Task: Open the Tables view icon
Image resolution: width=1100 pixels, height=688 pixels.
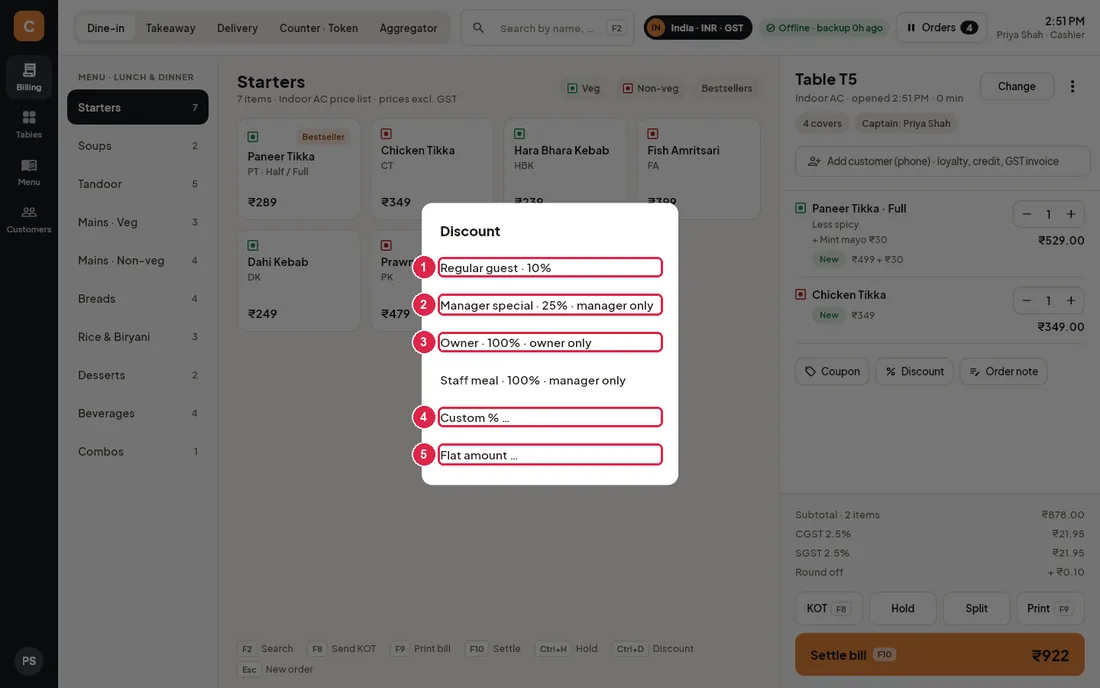Action: (29, 123)
